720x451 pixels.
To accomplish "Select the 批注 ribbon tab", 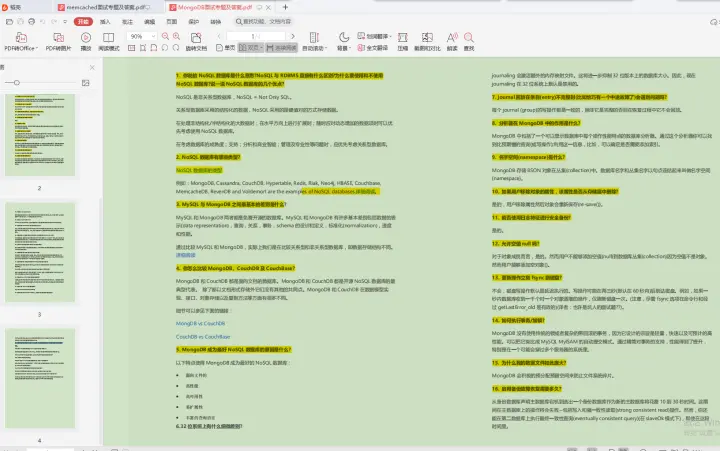I will pyautogui.click(x=127, y=22).
